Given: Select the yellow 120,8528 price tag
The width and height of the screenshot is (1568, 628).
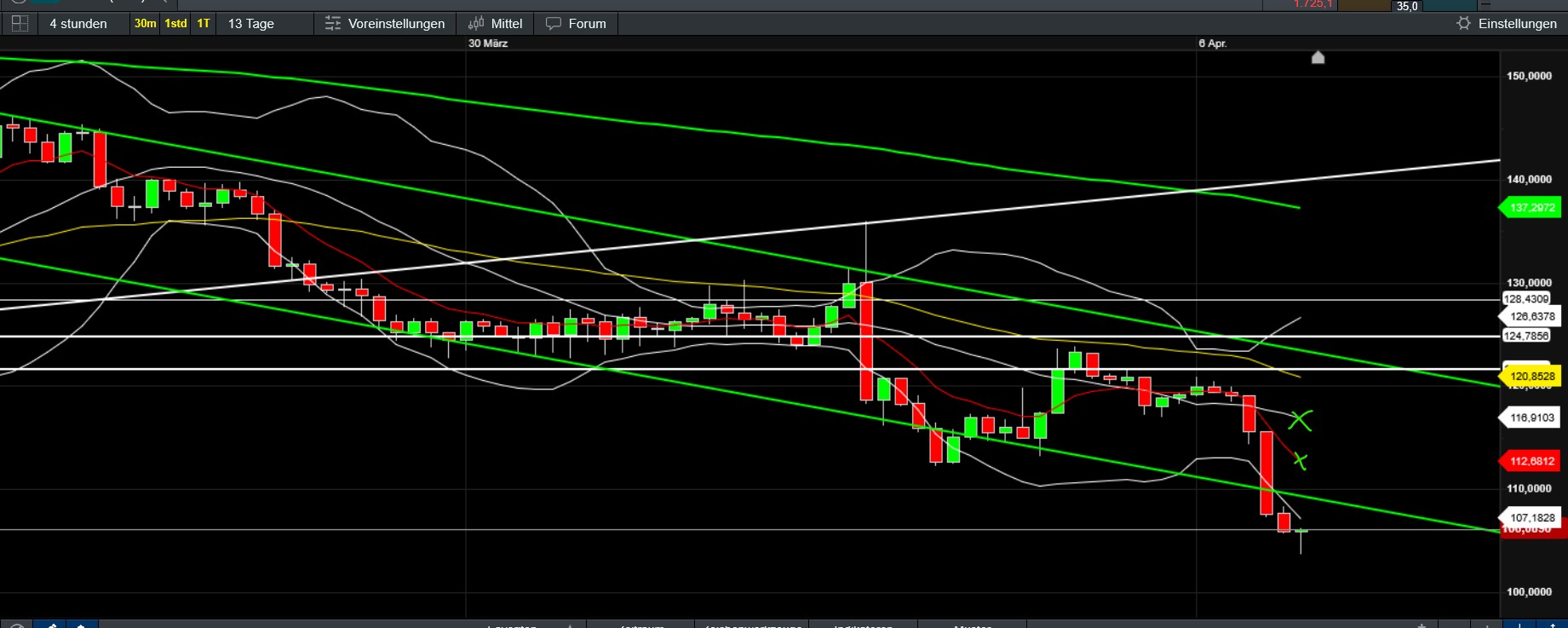Looking at the screenshot, I should pos(1532,376).
